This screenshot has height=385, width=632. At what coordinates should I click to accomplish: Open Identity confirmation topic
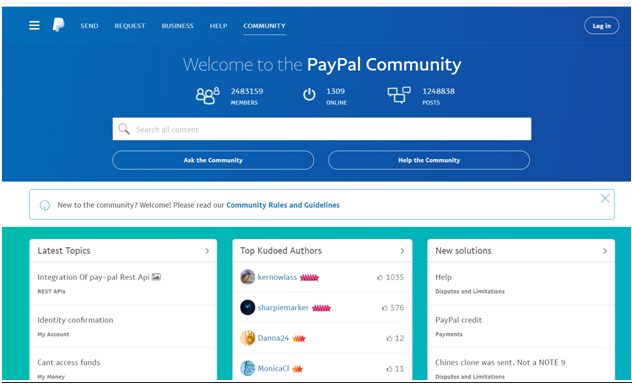75,320
